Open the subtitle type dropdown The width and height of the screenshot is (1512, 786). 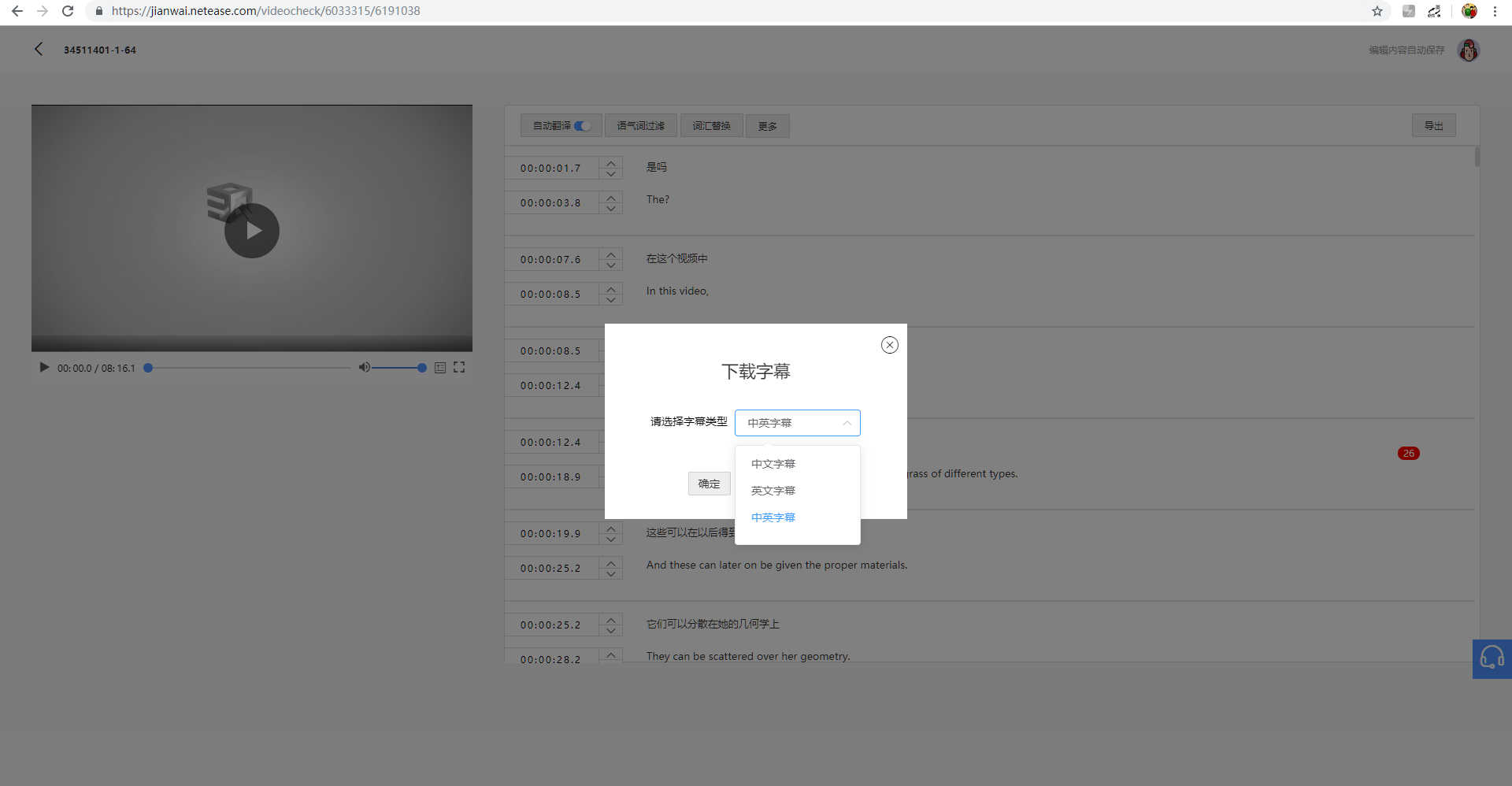797,423
